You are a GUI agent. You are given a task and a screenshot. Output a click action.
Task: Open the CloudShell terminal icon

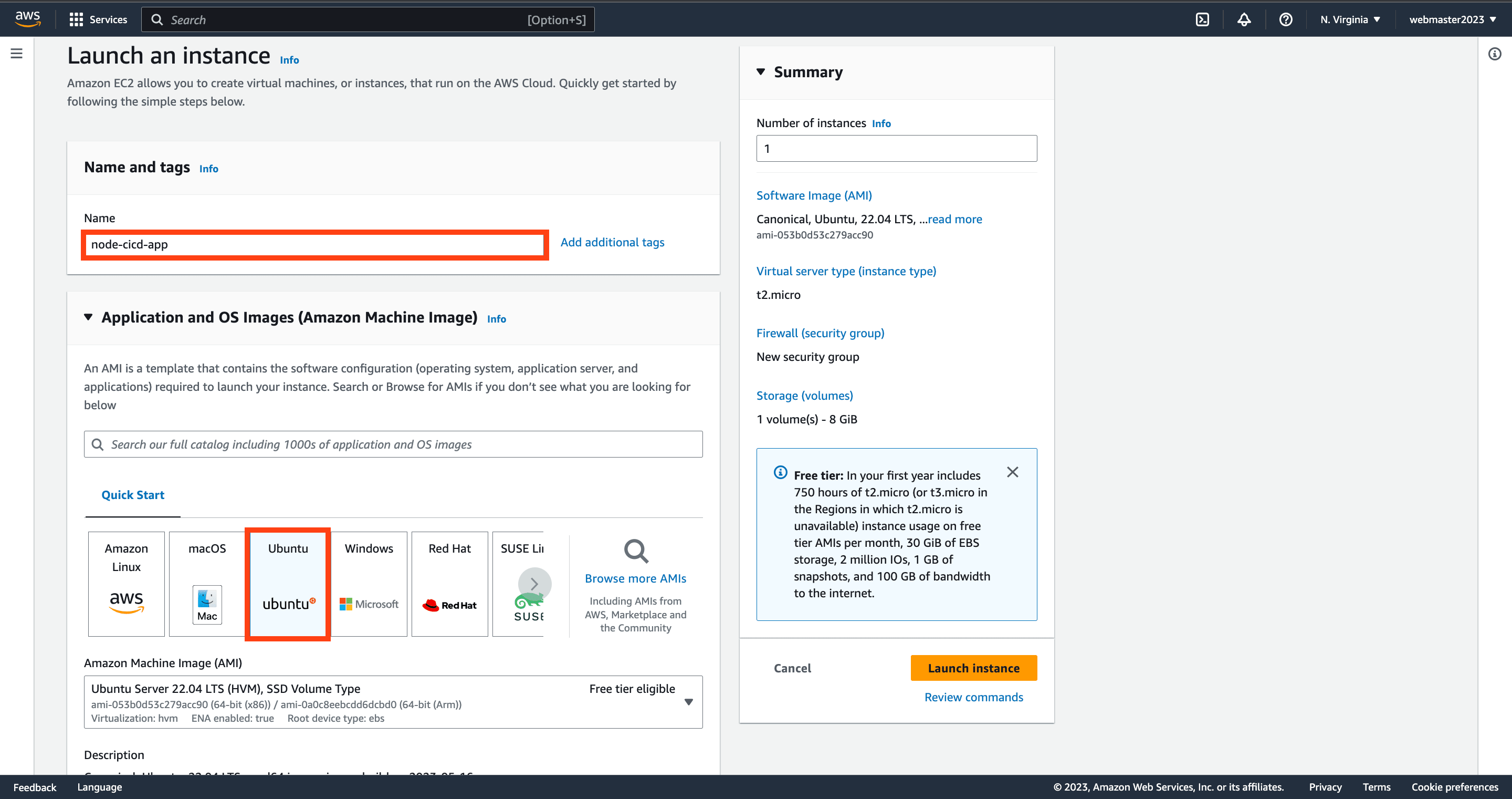coord(1202,19)
